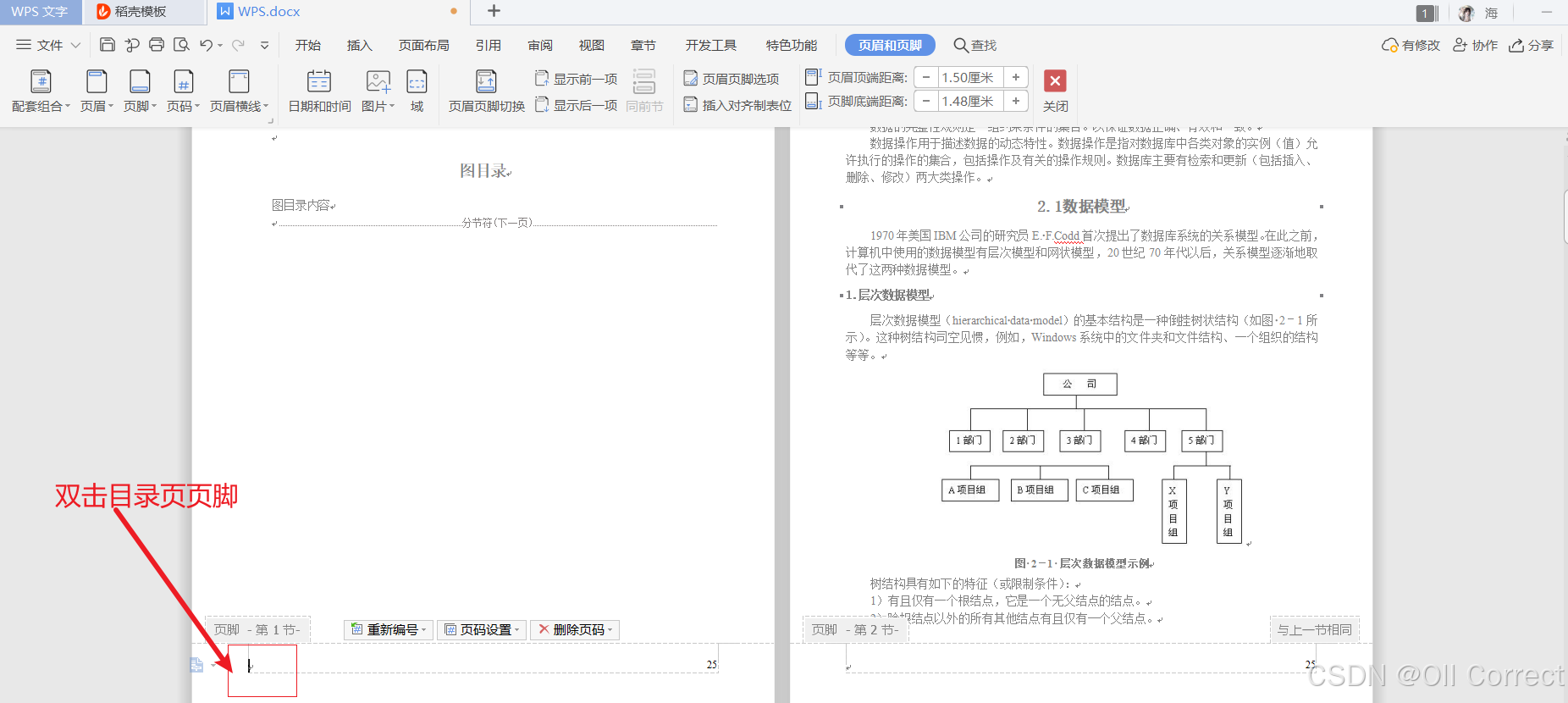Click 同前节 same as previous section
1568x703 pixels.
click(x=644, y=91)
